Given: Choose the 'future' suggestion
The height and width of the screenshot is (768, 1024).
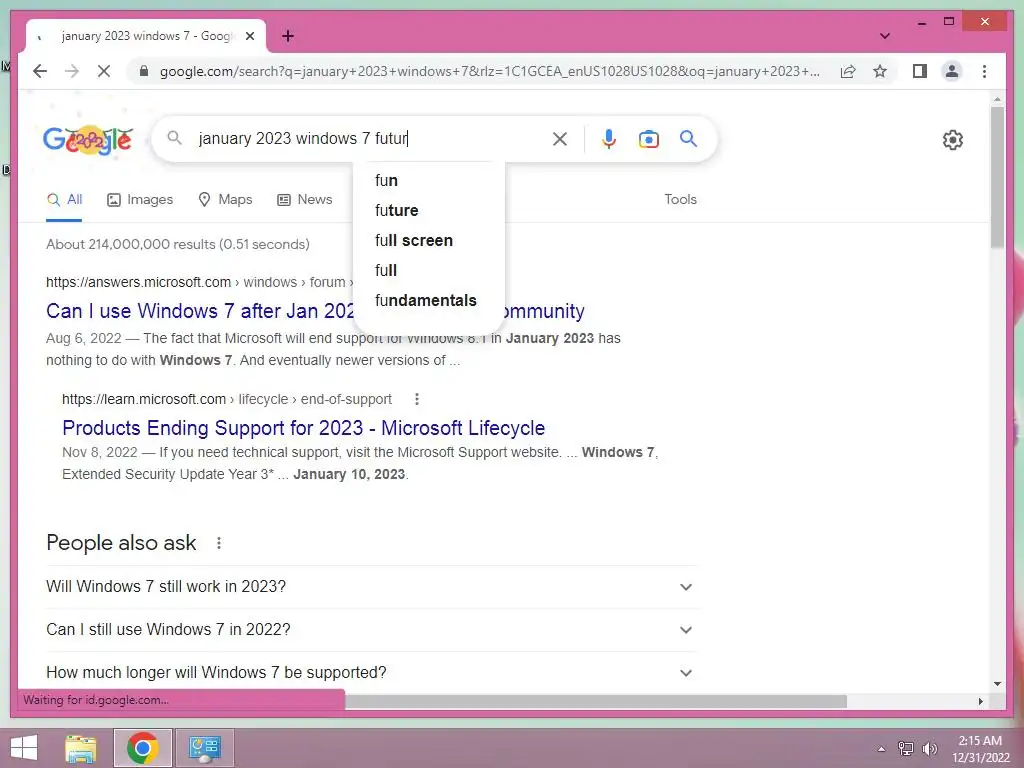Looking at the screenshot, I should pyautogui.click(x=429, y=210).
